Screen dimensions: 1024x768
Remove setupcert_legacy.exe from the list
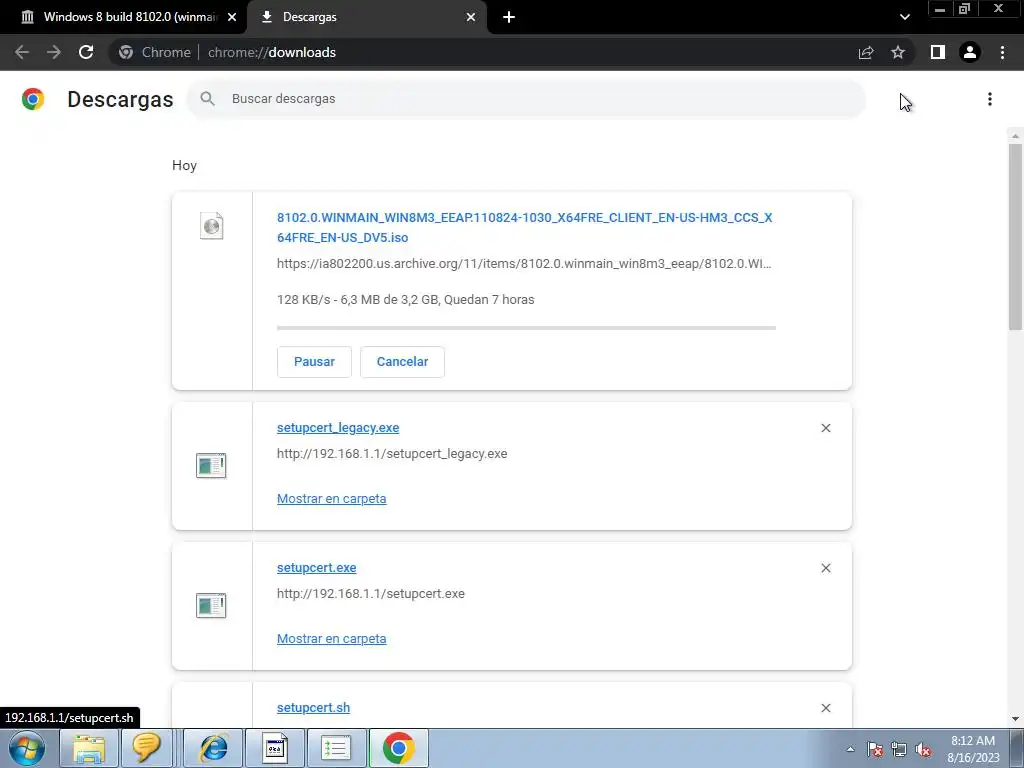point(826,428)
